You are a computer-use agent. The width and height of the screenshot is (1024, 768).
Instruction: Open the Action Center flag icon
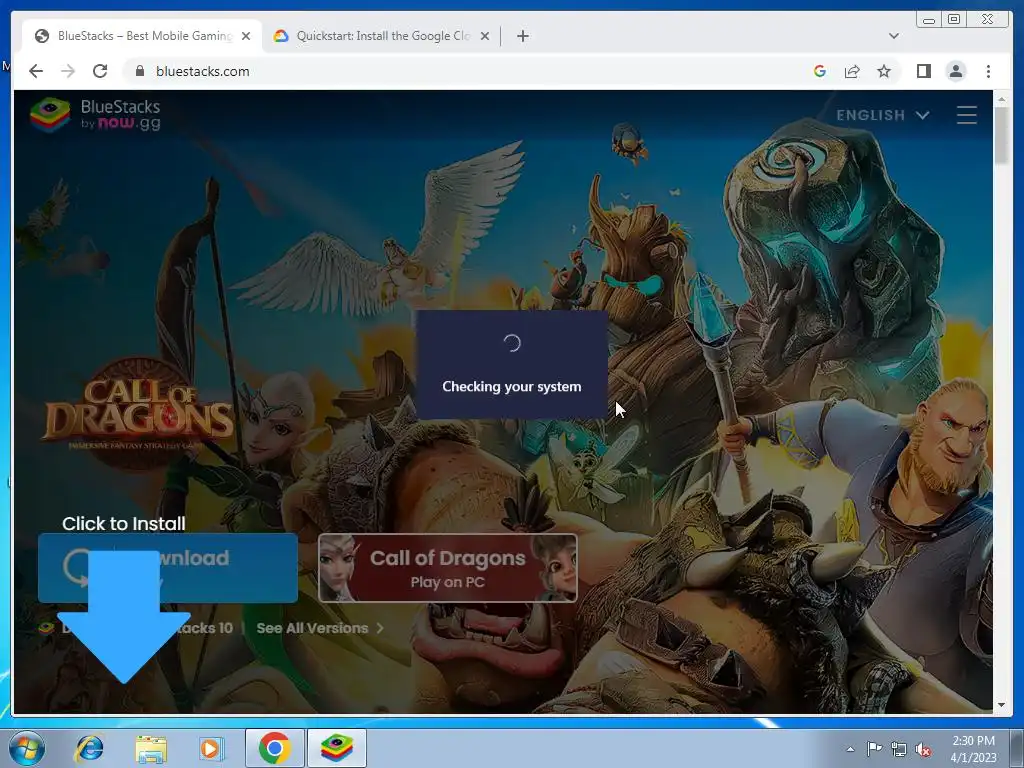pyautogui.click(x=874, y=748)
